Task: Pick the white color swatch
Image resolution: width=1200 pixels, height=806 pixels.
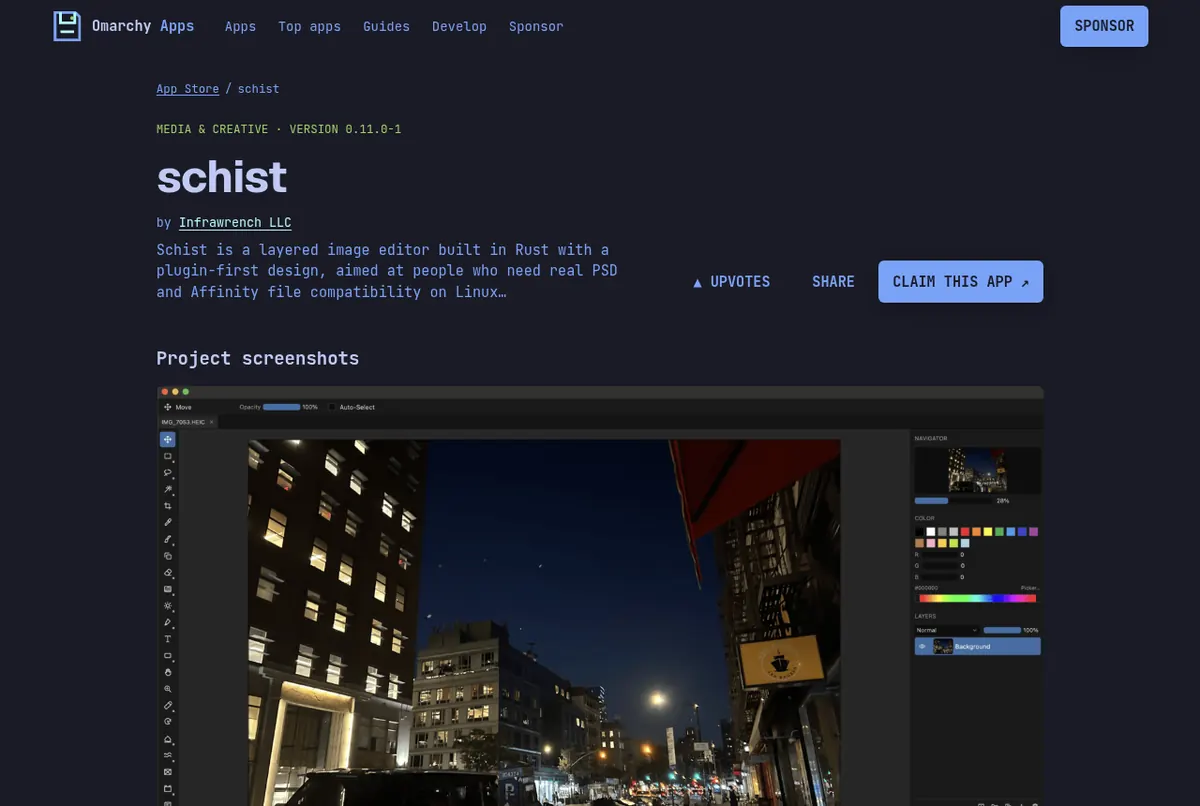Action: coord(931,532)
